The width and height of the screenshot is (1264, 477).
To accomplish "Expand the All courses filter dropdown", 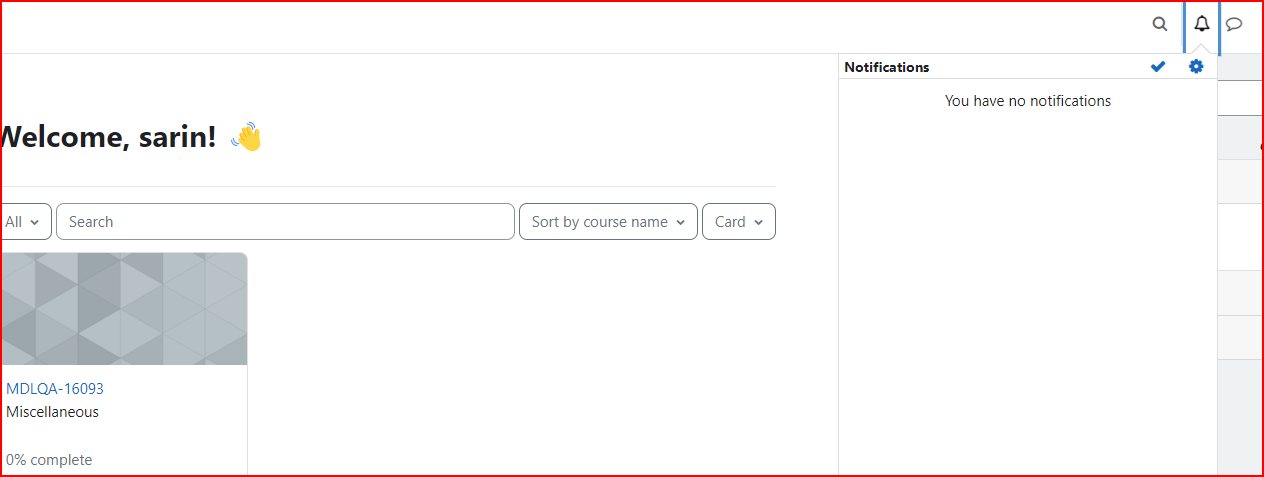I will (24, 222).
